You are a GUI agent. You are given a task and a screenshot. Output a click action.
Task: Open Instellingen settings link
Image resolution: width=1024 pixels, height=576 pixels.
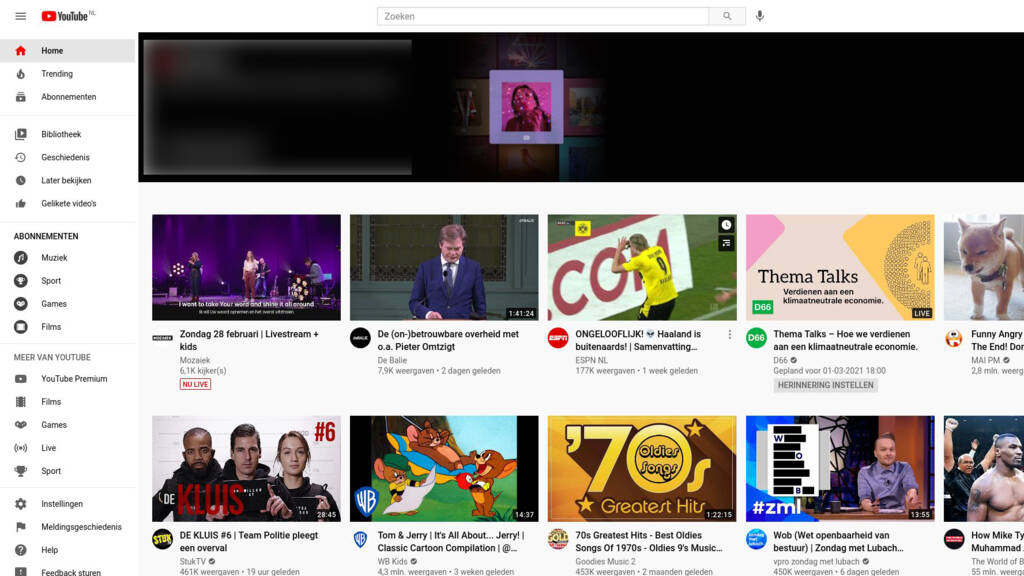(62, 504)
